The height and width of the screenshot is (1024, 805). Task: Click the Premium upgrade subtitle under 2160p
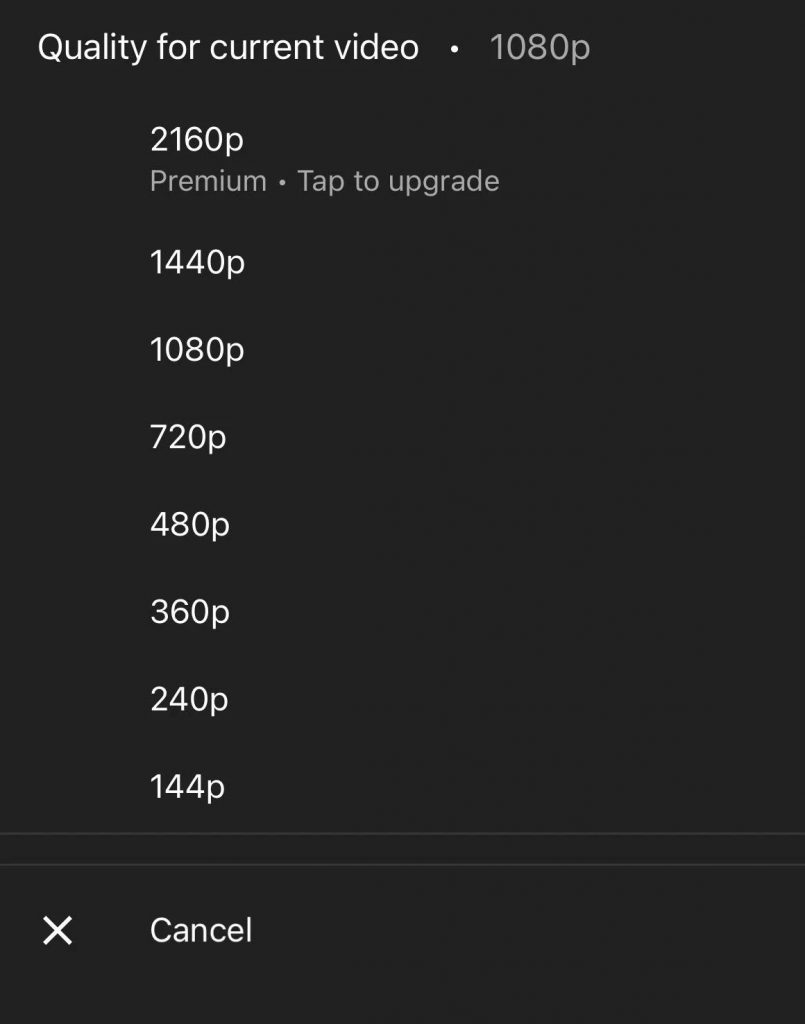coord(324,181)
